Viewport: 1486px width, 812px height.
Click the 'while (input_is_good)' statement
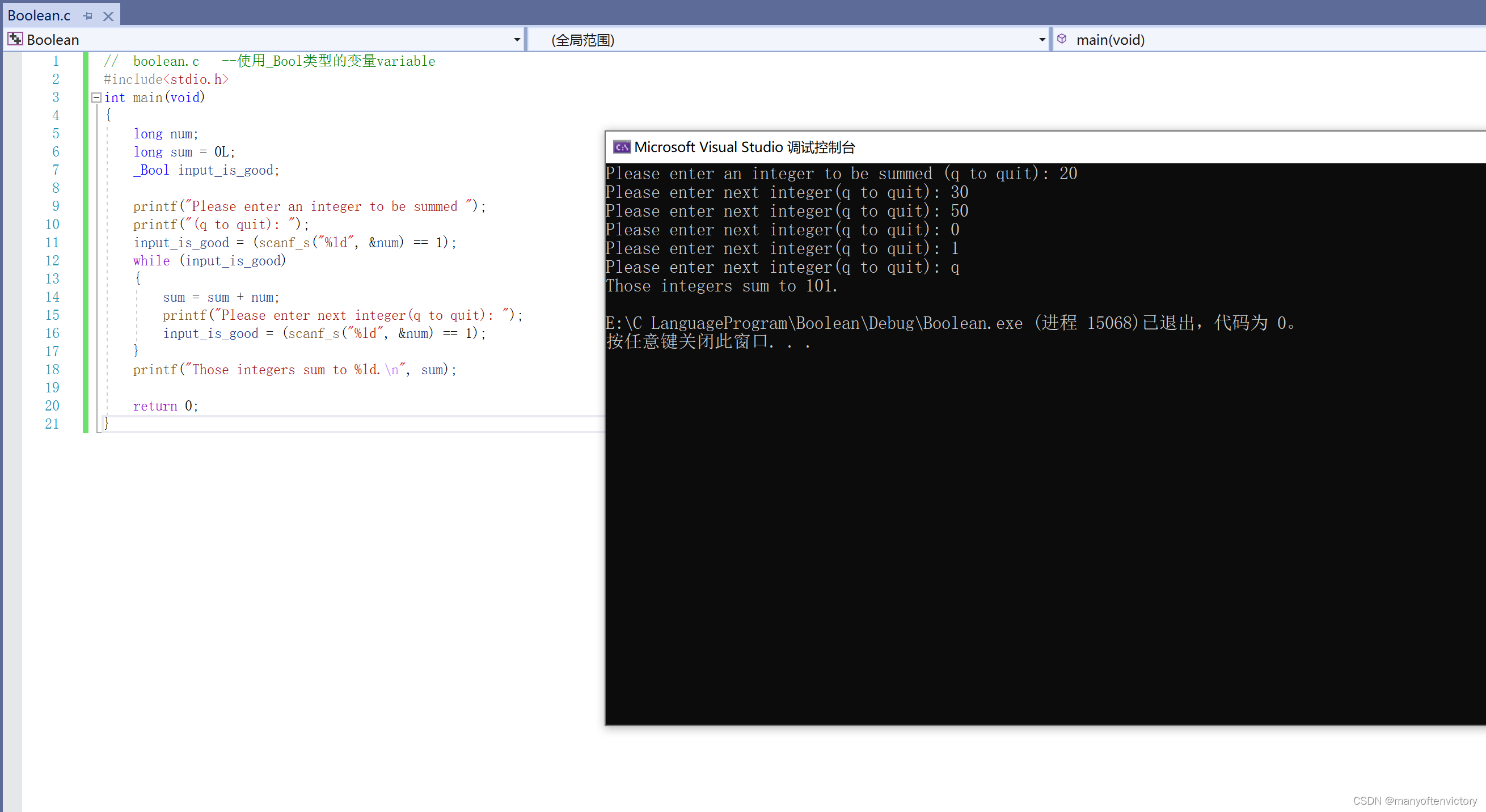pyautogui.click(x=209, y=261)
